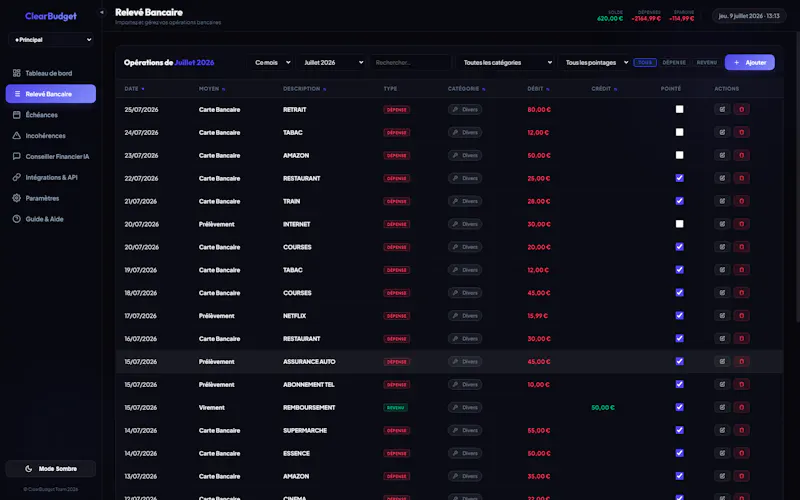Click the ClearBudget logo

(51, 16)
